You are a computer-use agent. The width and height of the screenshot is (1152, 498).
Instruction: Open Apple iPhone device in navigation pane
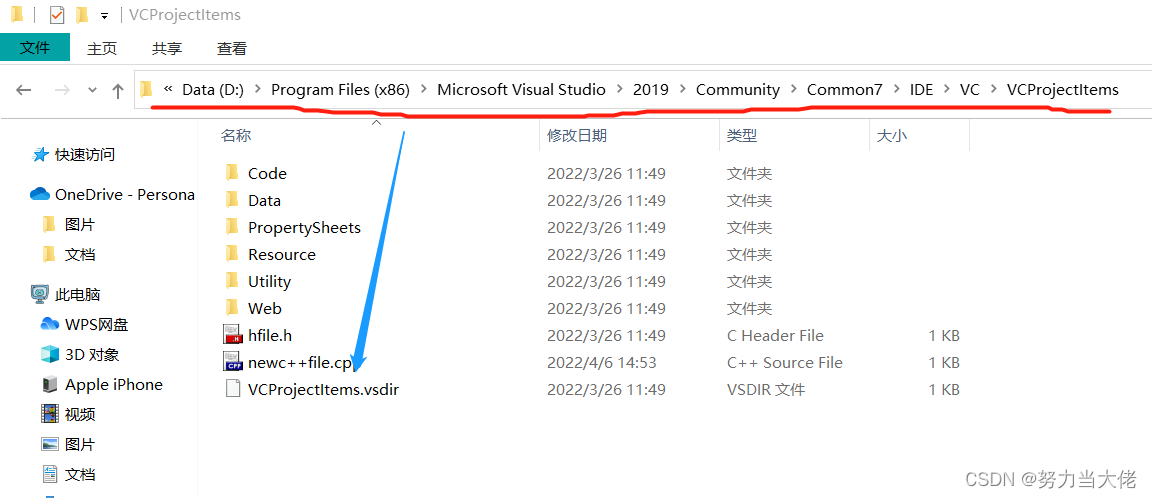click(x=114, y=385)
